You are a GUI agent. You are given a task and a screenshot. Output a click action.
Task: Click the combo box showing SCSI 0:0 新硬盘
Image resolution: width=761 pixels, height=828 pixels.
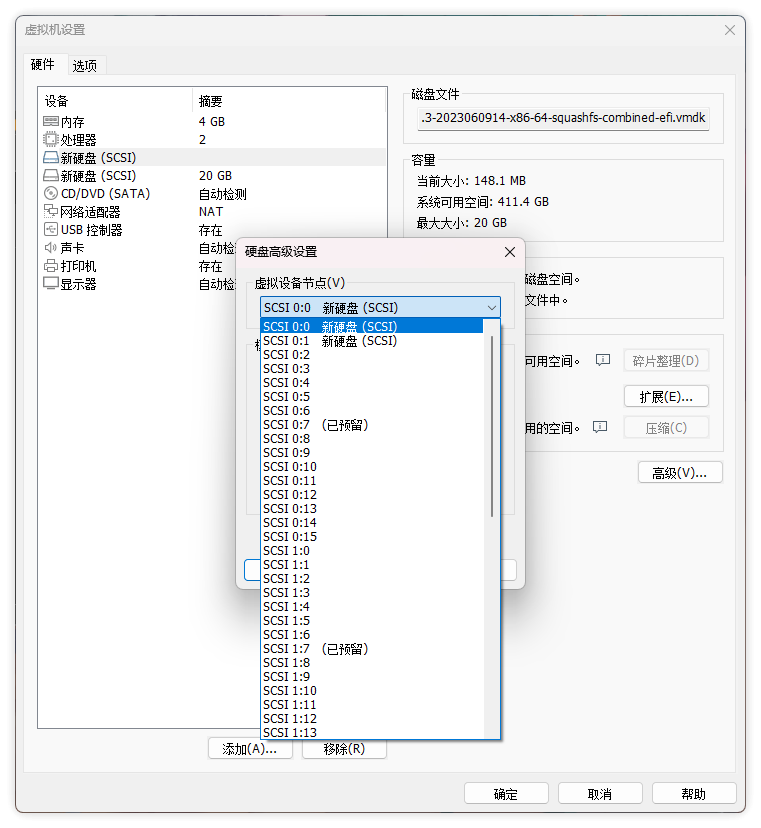(x=380, y=307)
